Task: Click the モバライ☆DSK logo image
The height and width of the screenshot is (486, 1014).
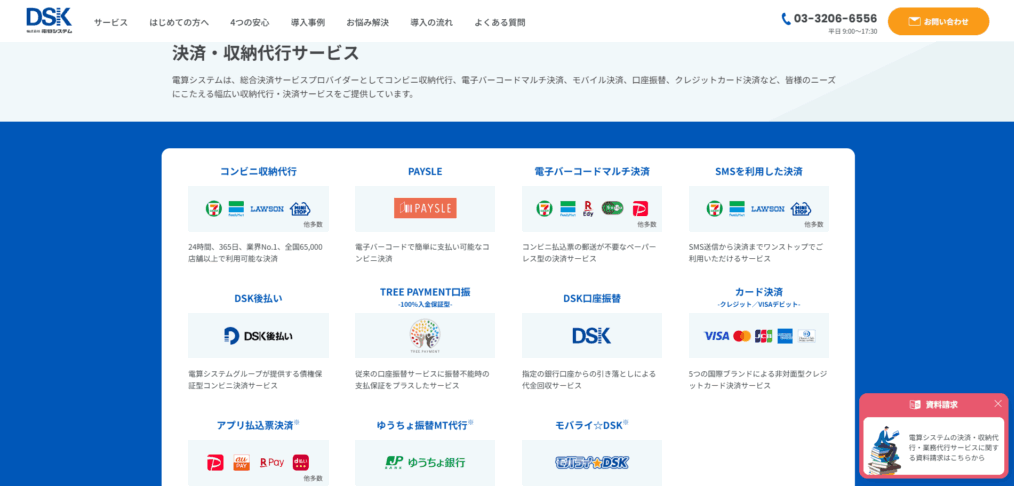Action: (592, 462)
